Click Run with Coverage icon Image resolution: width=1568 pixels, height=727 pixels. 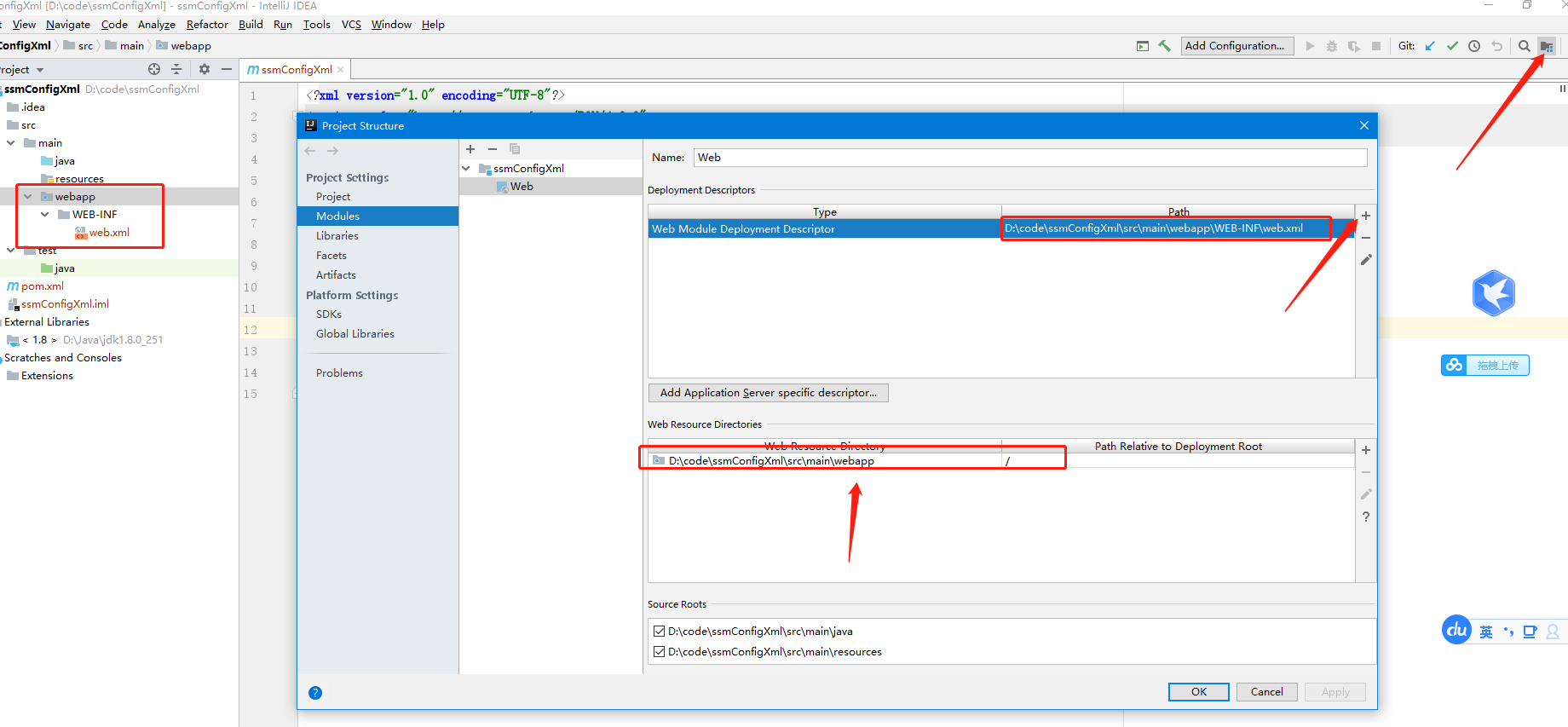pos(1354,46)
